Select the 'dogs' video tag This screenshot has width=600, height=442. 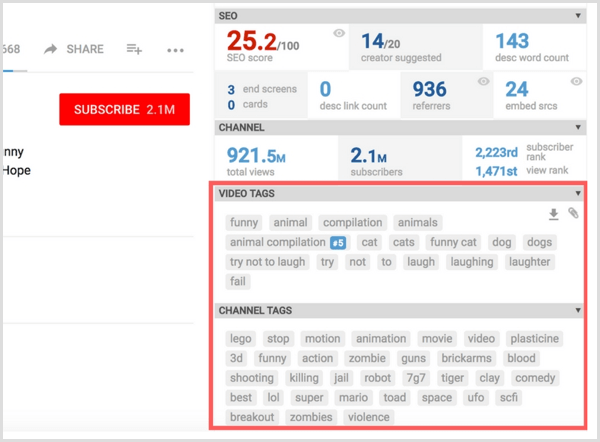539,242
